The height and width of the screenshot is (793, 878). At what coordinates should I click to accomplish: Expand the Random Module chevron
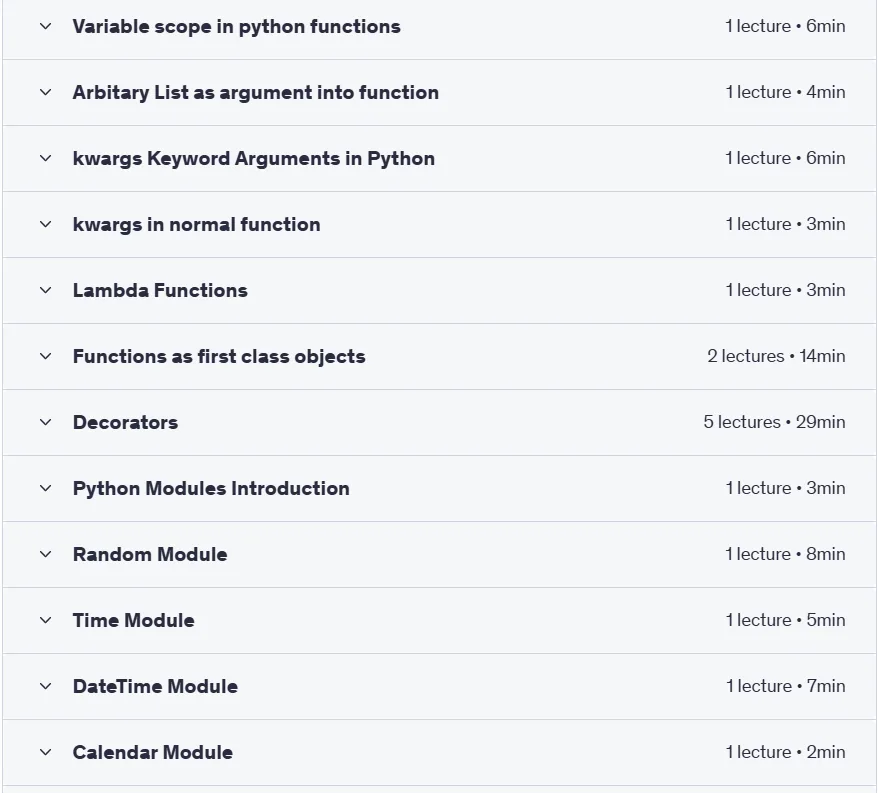click(x=46, y=554)
